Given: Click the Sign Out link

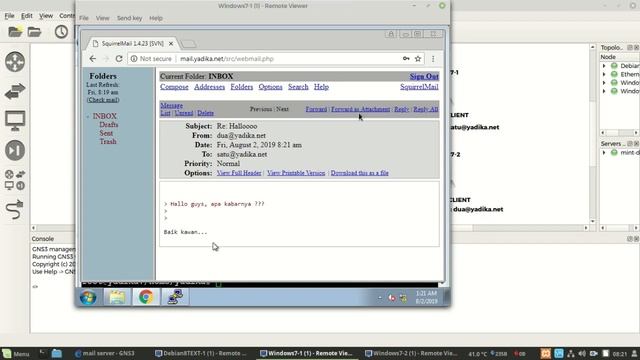Looking at the screenshot, I should (424, 76).
